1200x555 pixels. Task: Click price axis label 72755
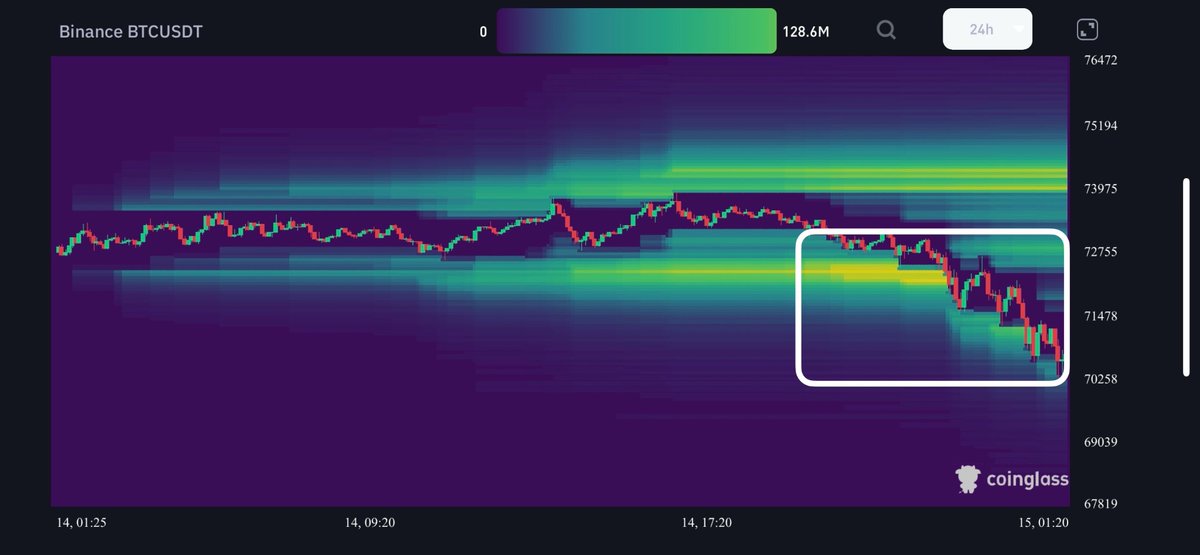[1100, 252]
